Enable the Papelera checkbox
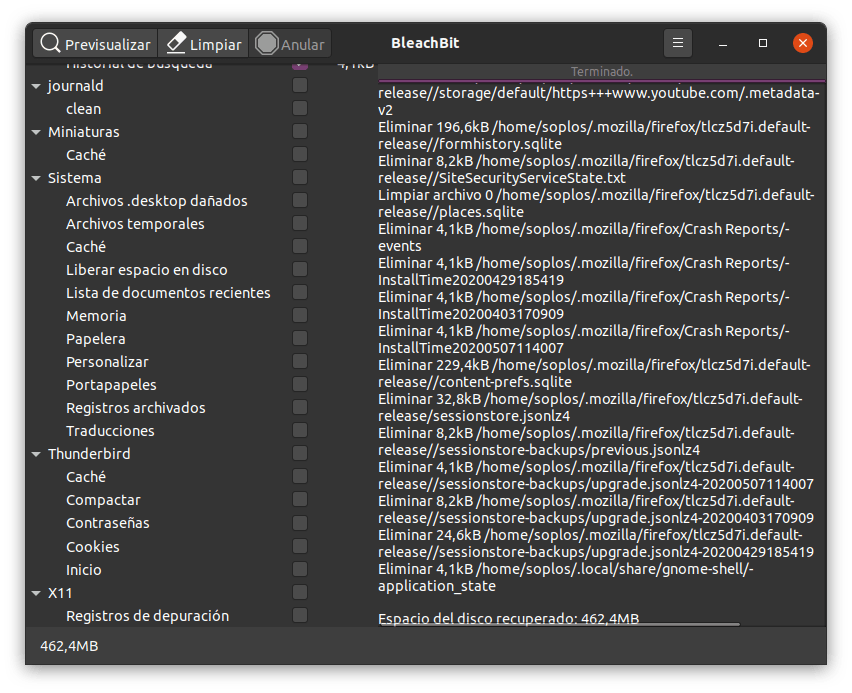852x693 pixels. [300, 338]
